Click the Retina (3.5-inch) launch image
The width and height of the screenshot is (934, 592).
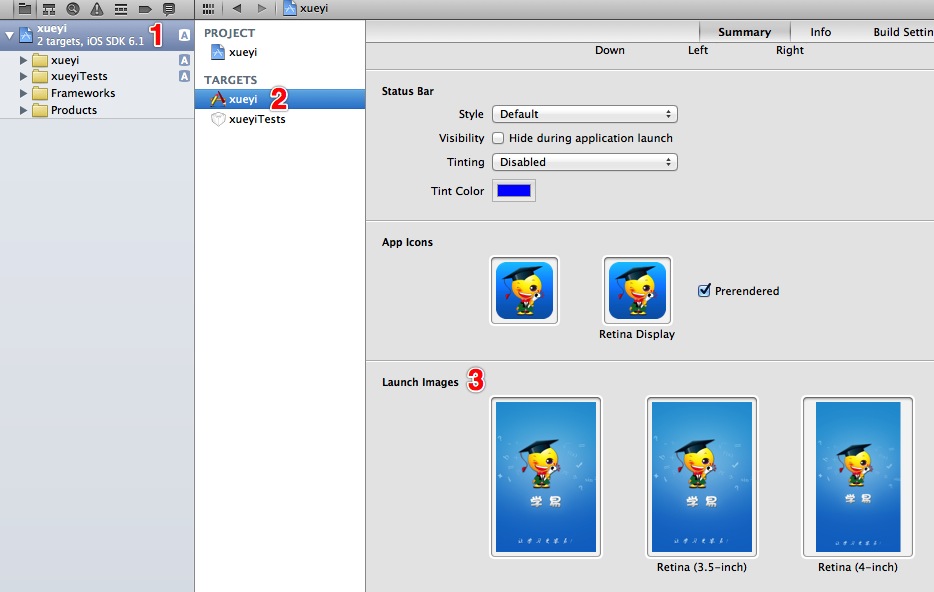click(x=702, y=477)
